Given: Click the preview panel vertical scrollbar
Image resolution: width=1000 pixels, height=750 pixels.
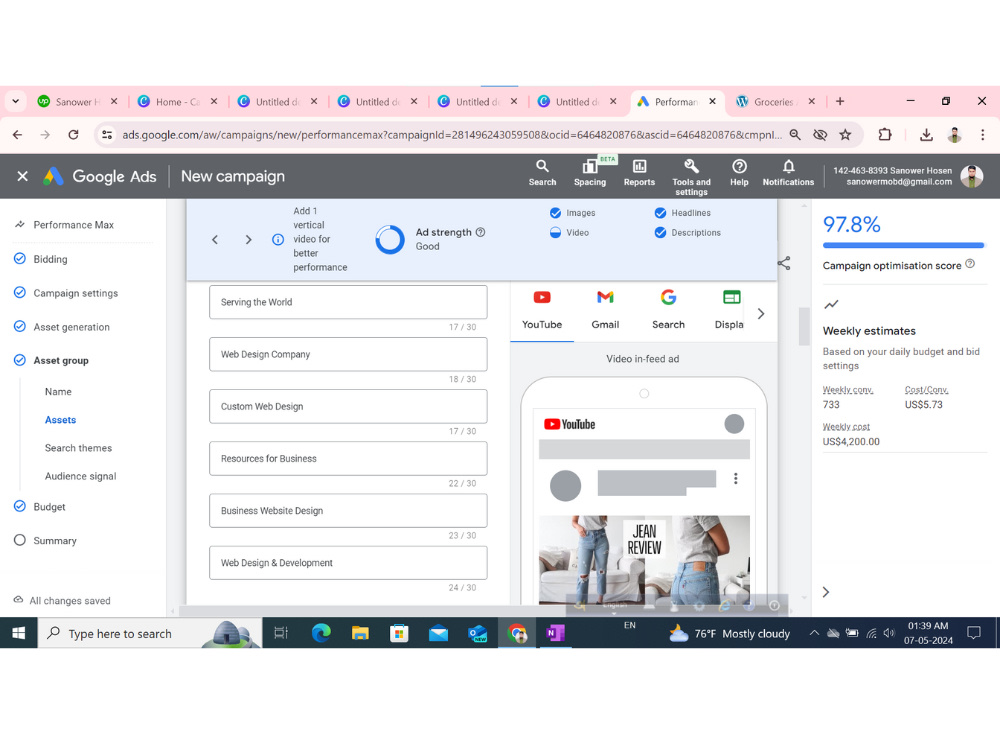Looking at the screenshot, I should coord(804,326).
